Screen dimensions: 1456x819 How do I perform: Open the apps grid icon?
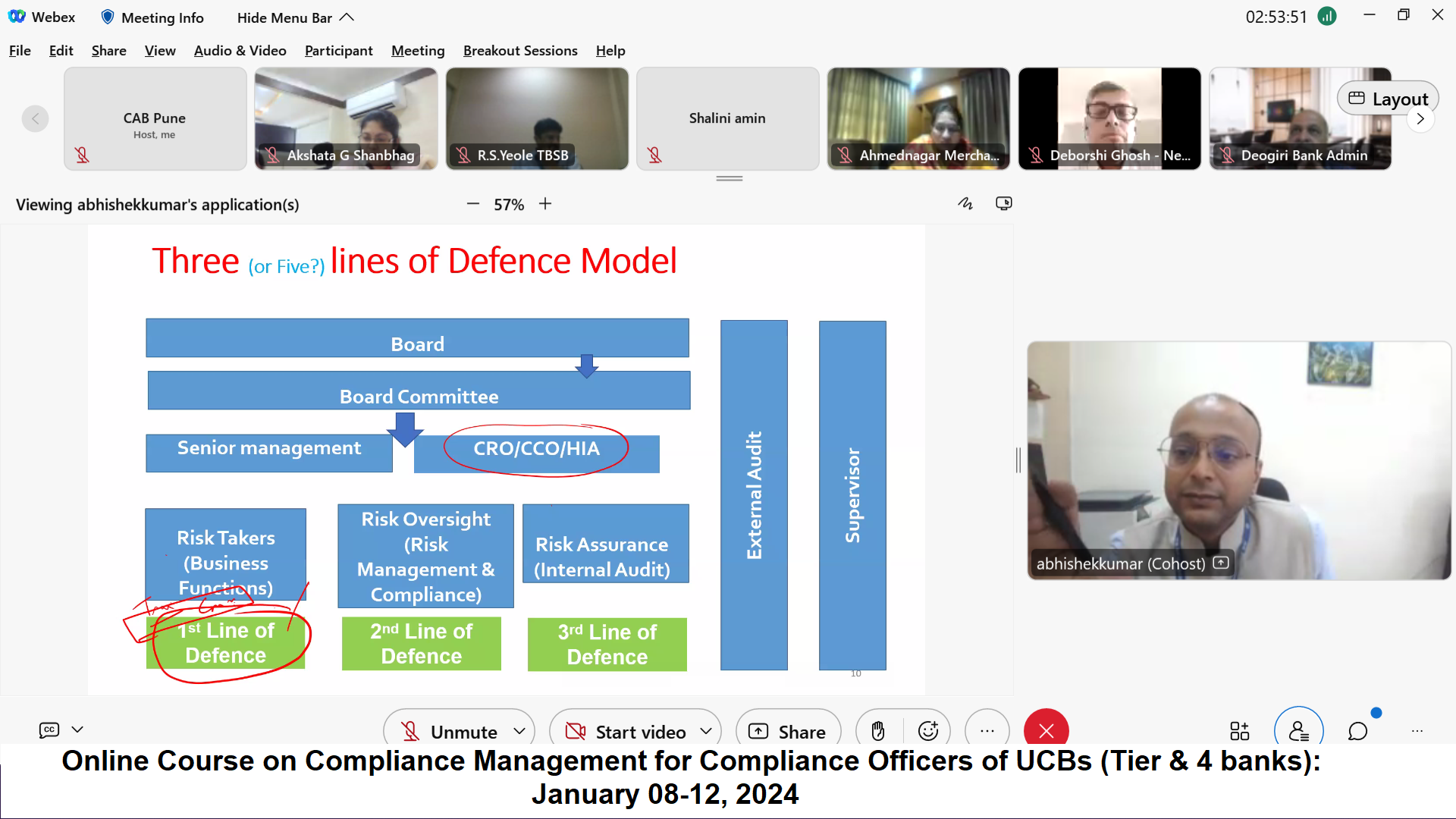point(1239,731)
